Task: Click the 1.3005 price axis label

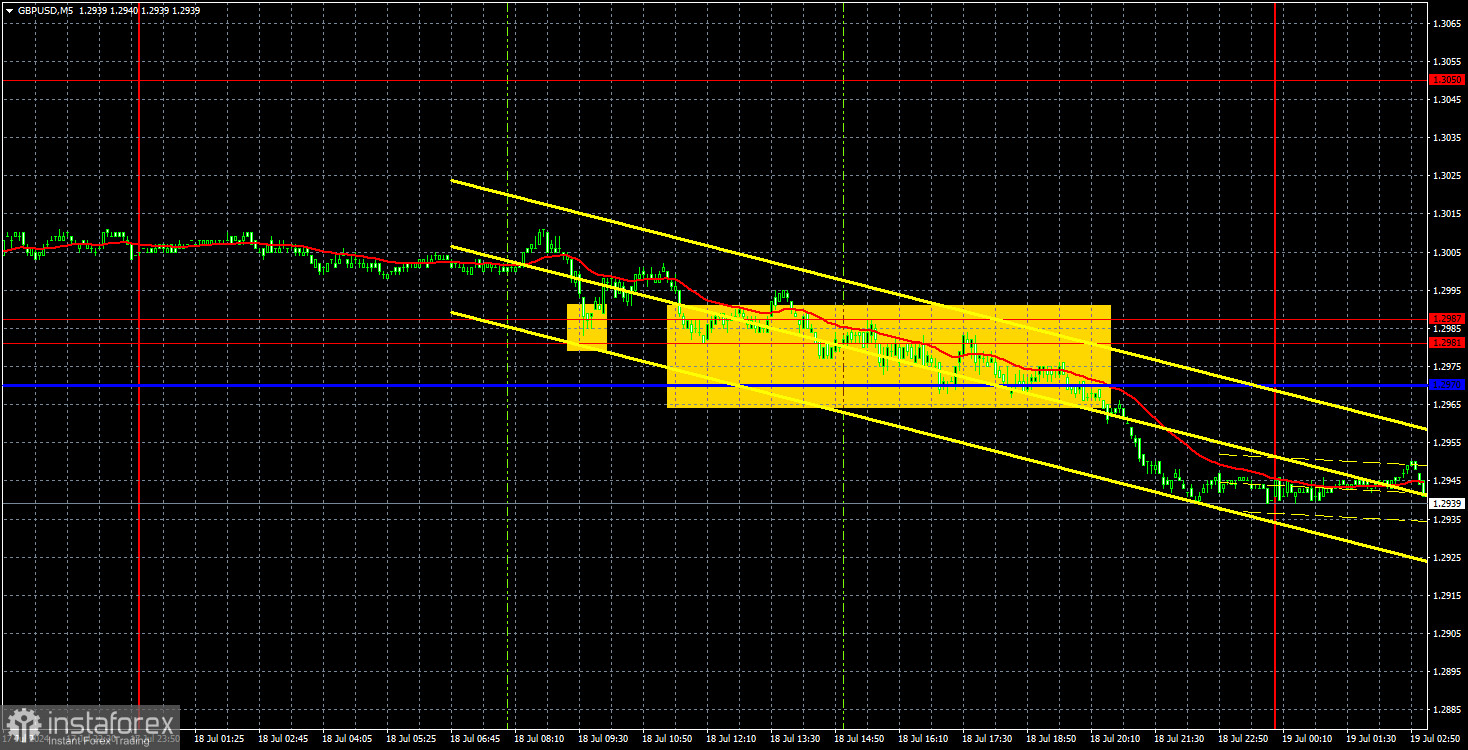Action: coord(1447,252)
